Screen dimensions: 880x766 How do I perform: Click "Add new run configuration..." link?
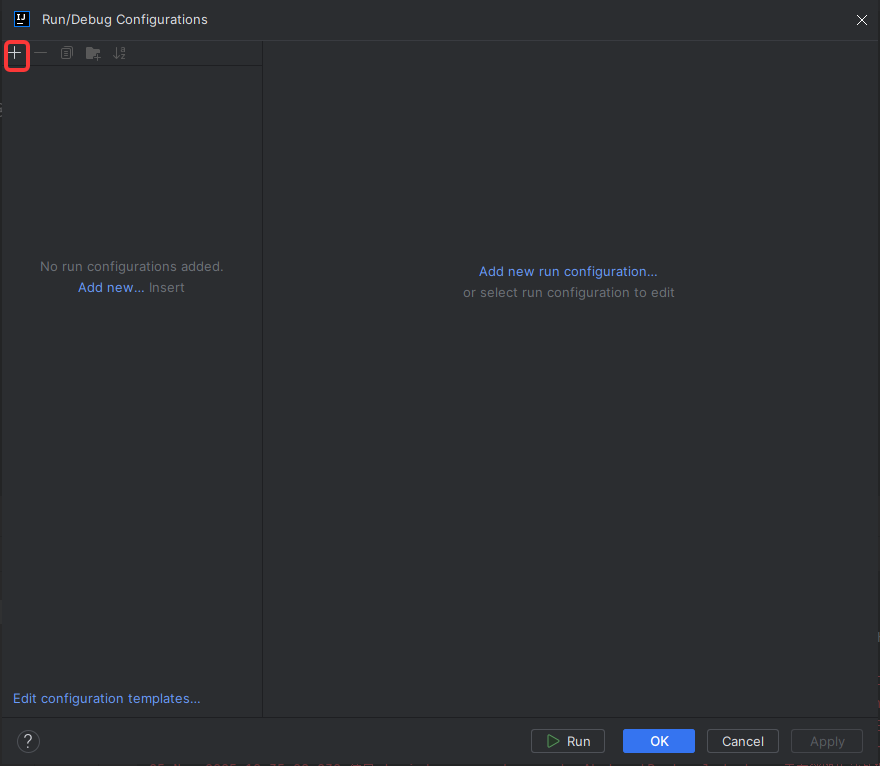[568, 271]
